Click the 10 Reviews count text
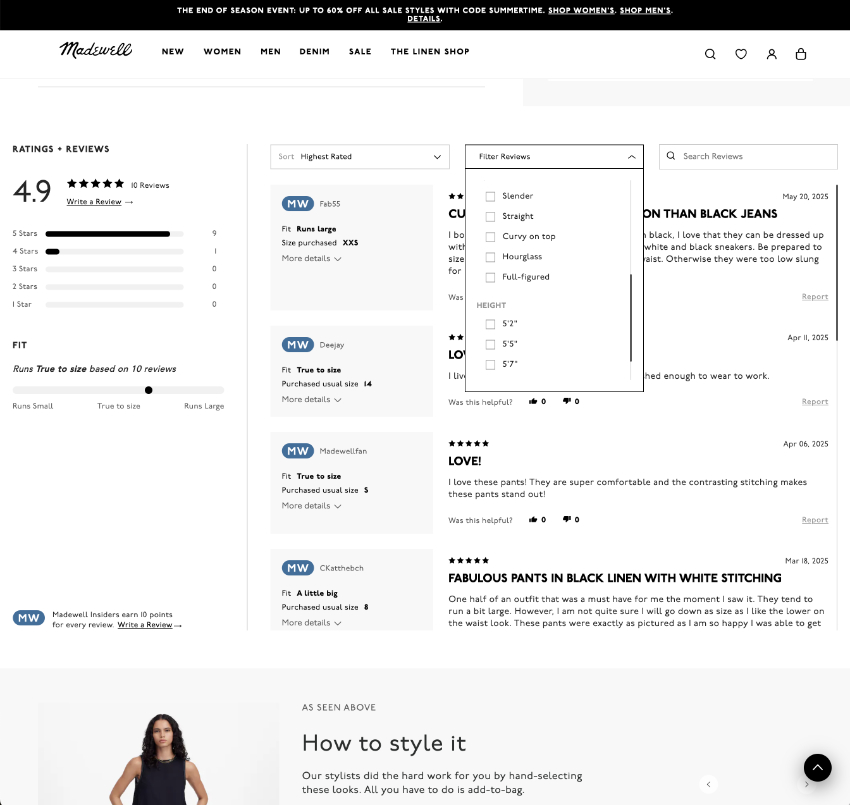 (150, 185)
